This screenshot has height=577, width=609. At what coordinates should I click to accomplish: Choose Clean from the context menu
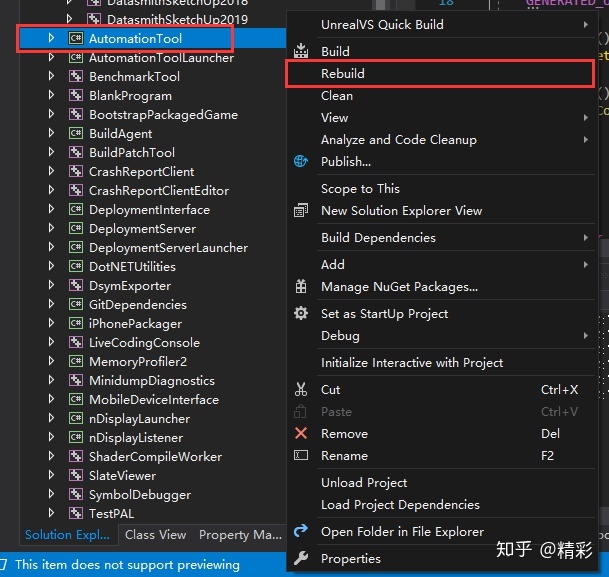tap(442, 96)
